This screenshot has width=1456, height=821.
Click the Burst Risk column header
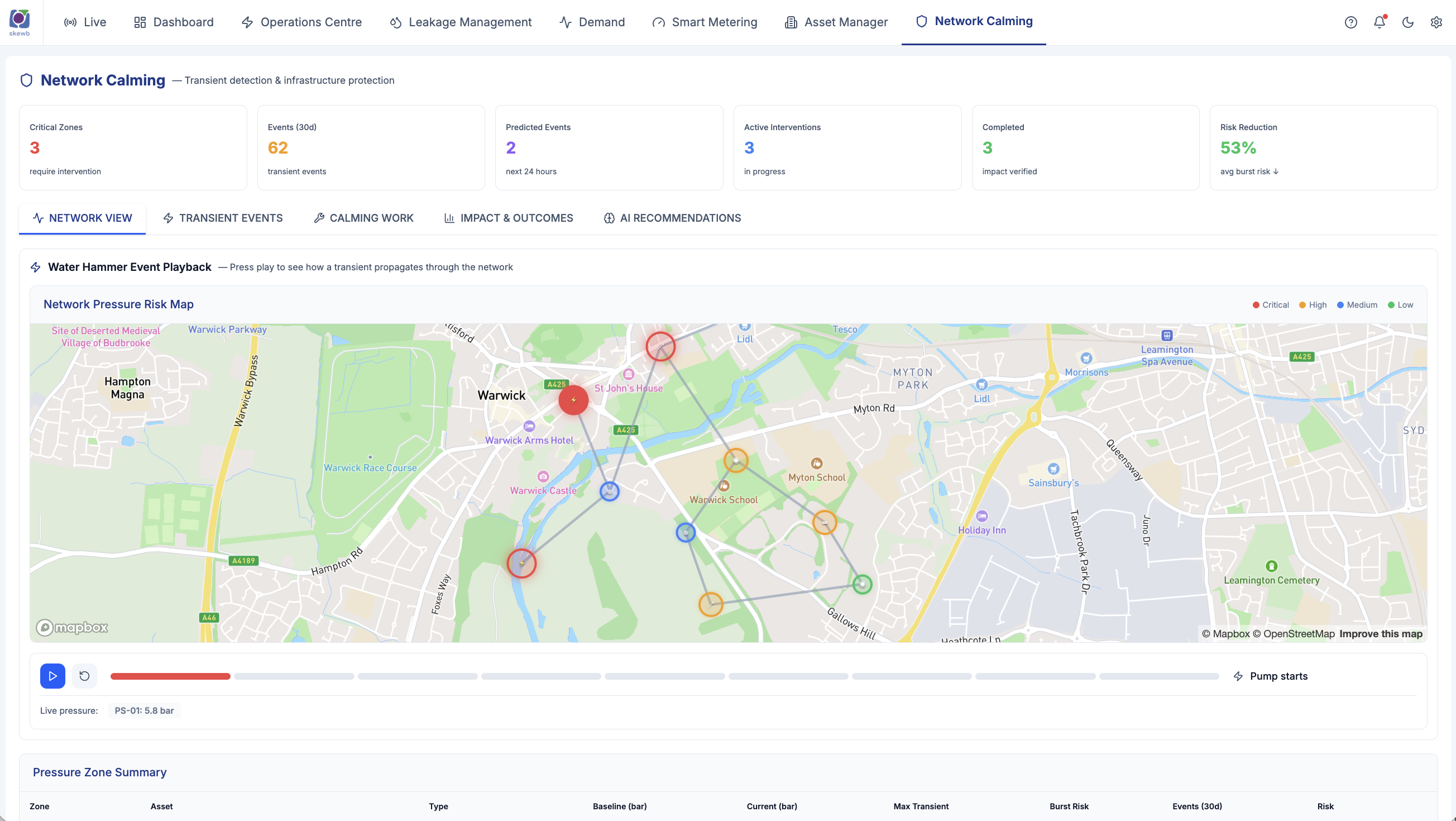pyautogui.click(x=1069, y=806)
